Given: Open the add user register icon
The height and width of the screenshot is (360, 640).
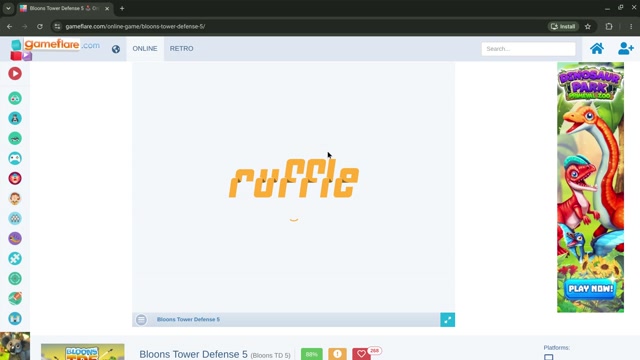Looking at the screenshot, I should click(625, 49).
